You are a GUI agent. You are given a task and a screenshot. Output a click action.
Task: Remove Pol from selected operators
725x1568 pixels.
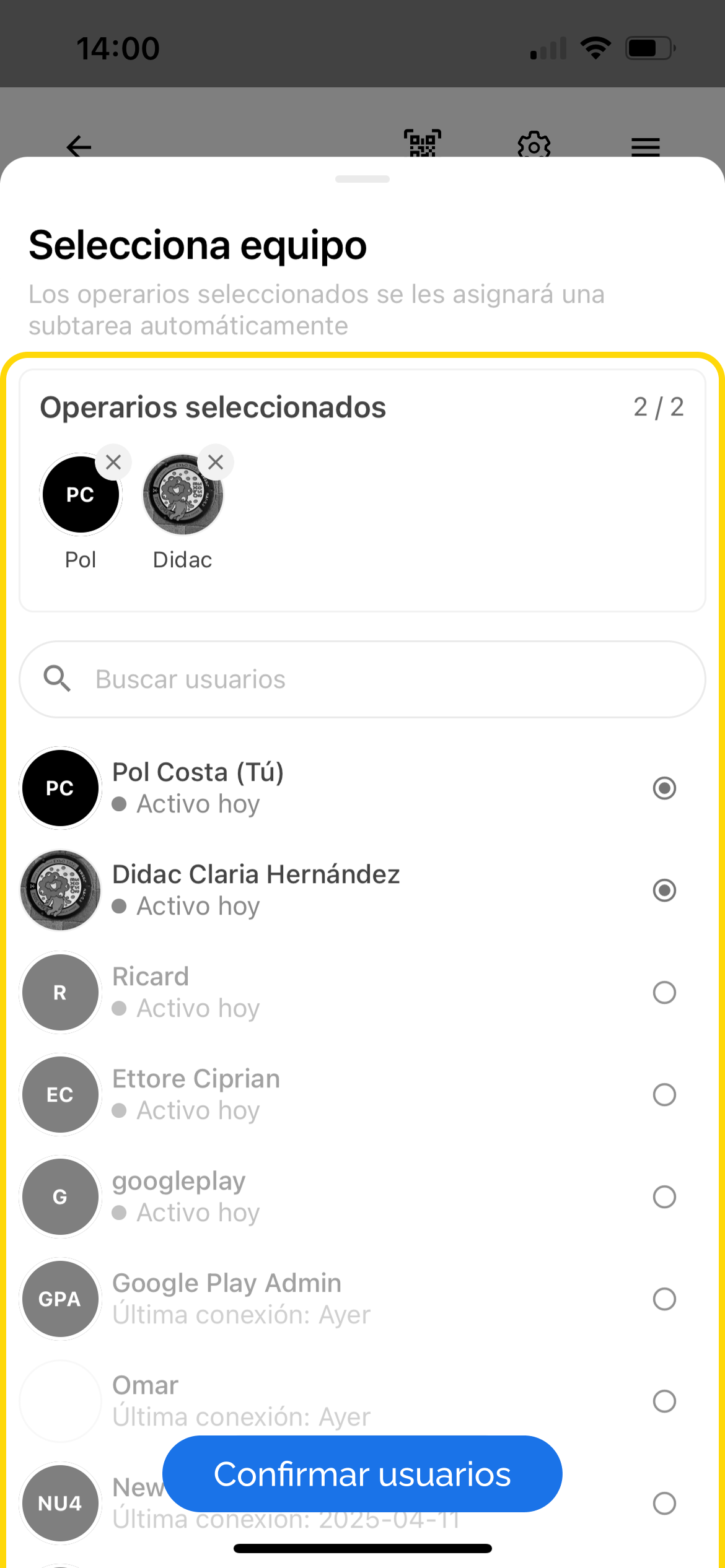[x=113, y=462]
